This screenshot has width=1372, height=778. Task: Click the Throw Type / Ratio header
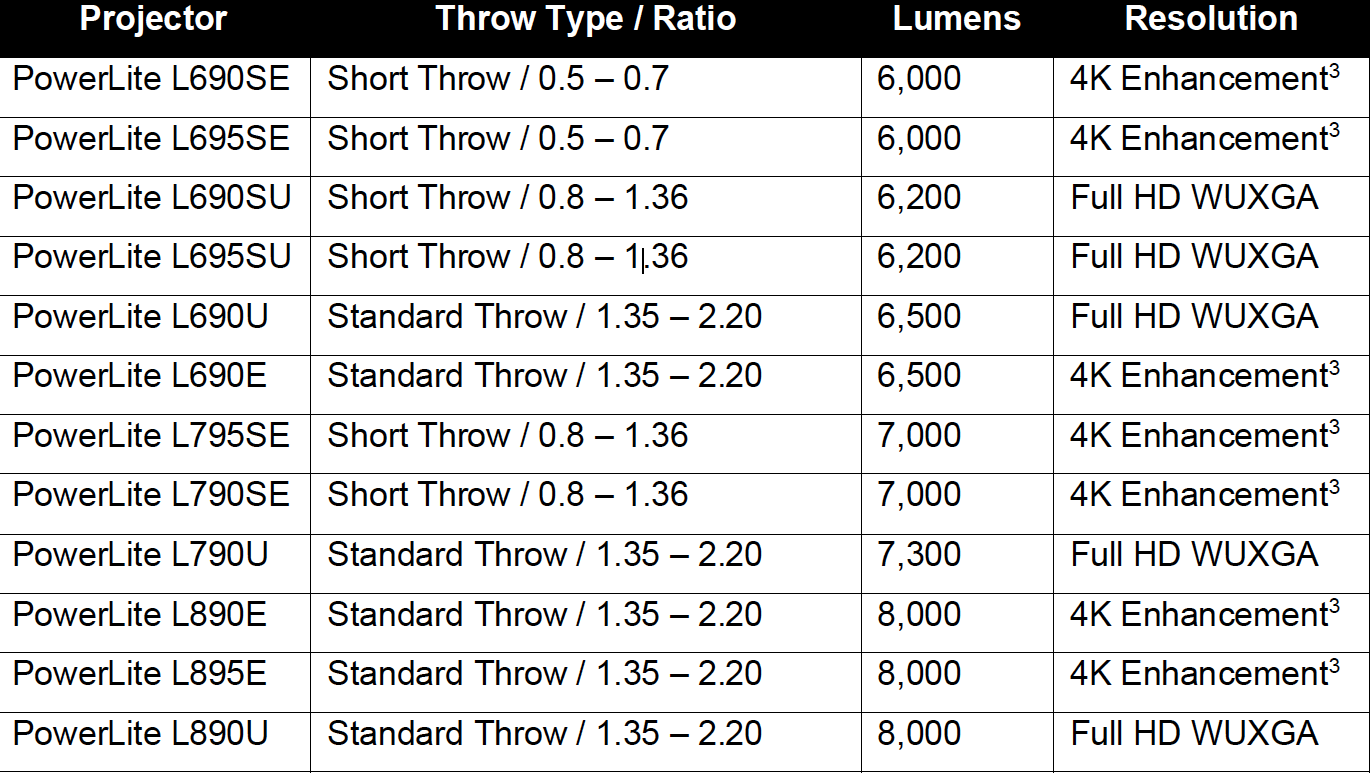586,19
